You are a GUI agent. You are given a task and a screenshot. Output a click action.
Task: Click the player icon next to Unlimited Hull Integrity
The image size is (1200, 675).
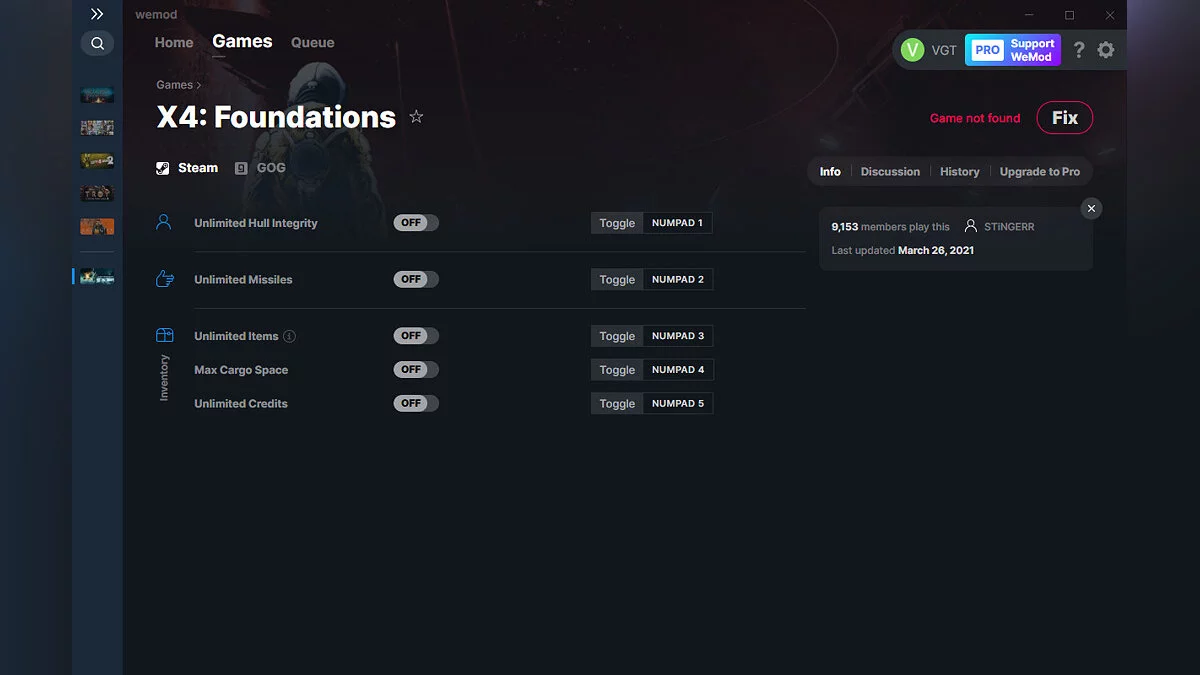[163, 222]
